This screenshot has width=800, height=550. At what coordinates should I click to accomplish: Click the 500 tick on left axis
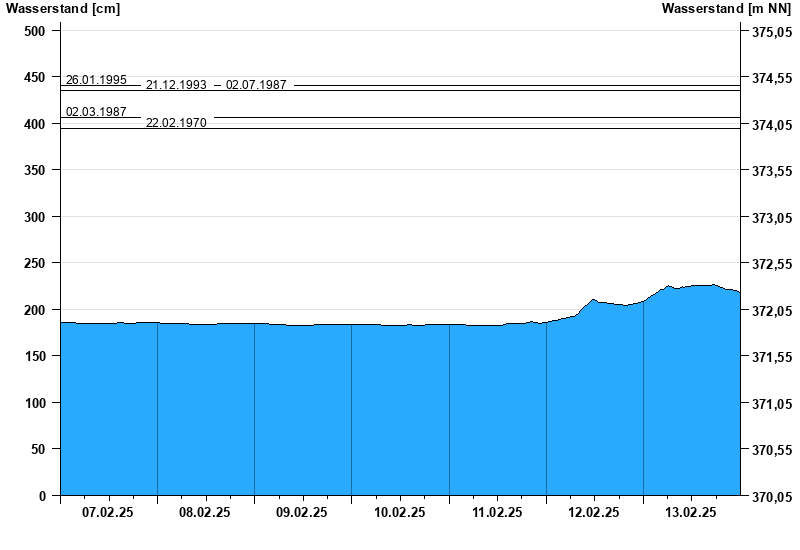(35, 31)
